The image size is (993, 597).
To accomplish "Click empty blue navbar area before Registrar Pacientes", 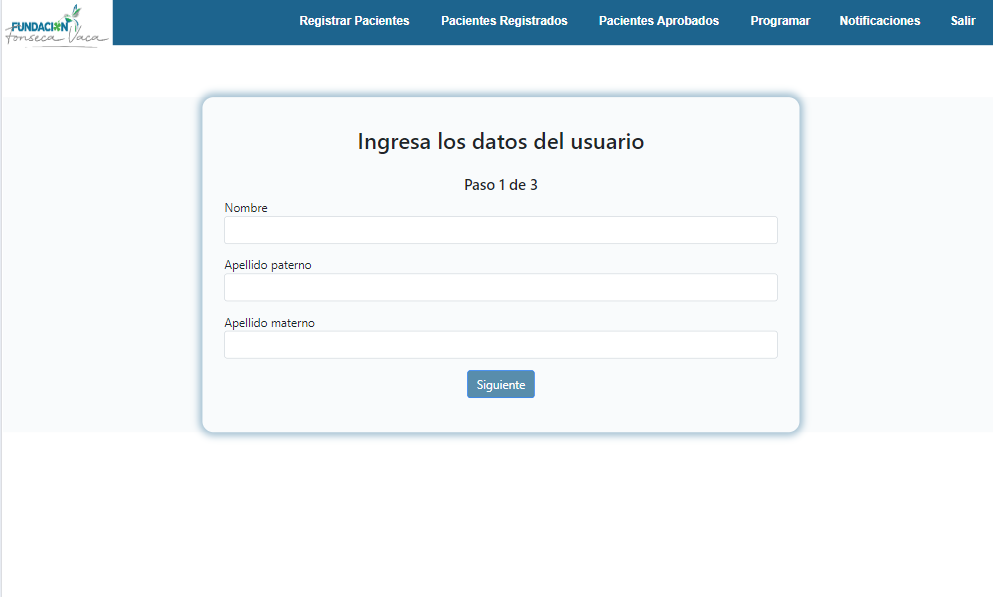I will pyautogui.click(x=200, y=22).
